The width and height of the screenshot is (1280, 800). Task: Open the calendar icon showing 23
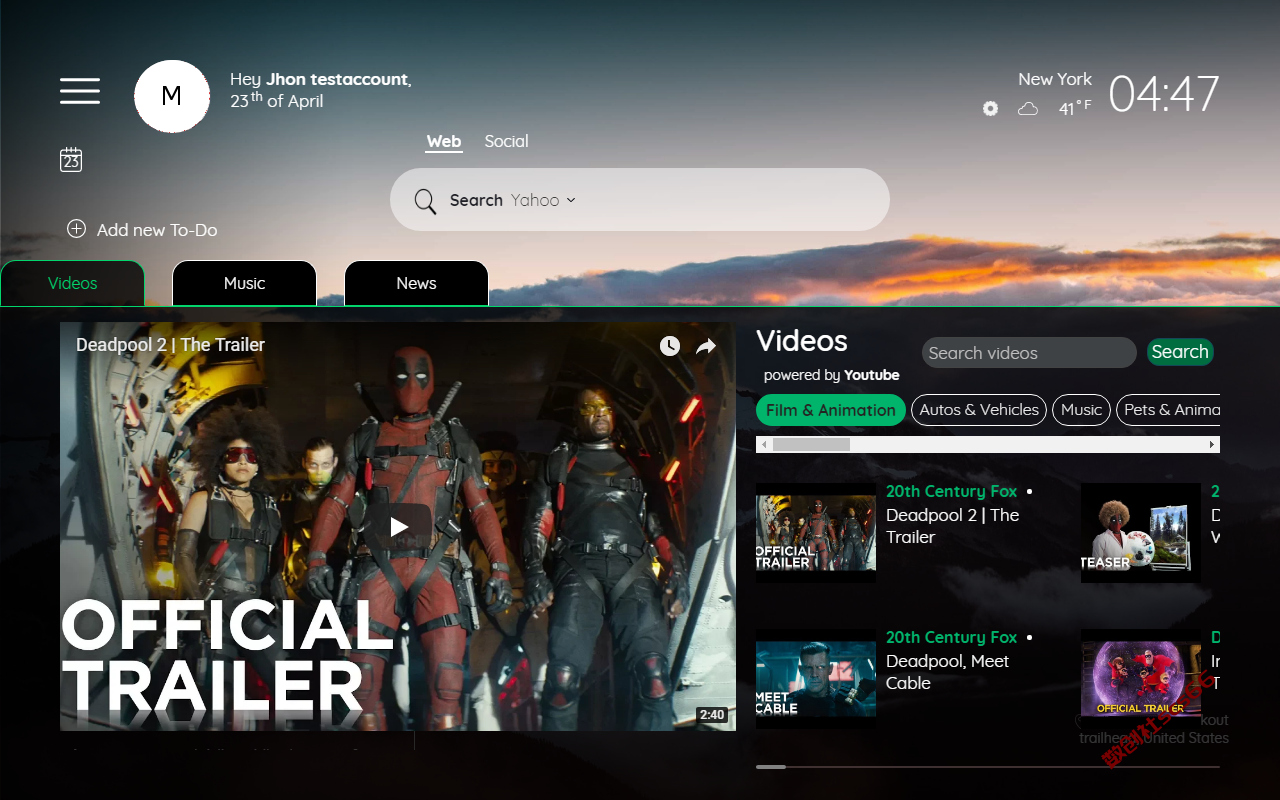click(71, 160)
